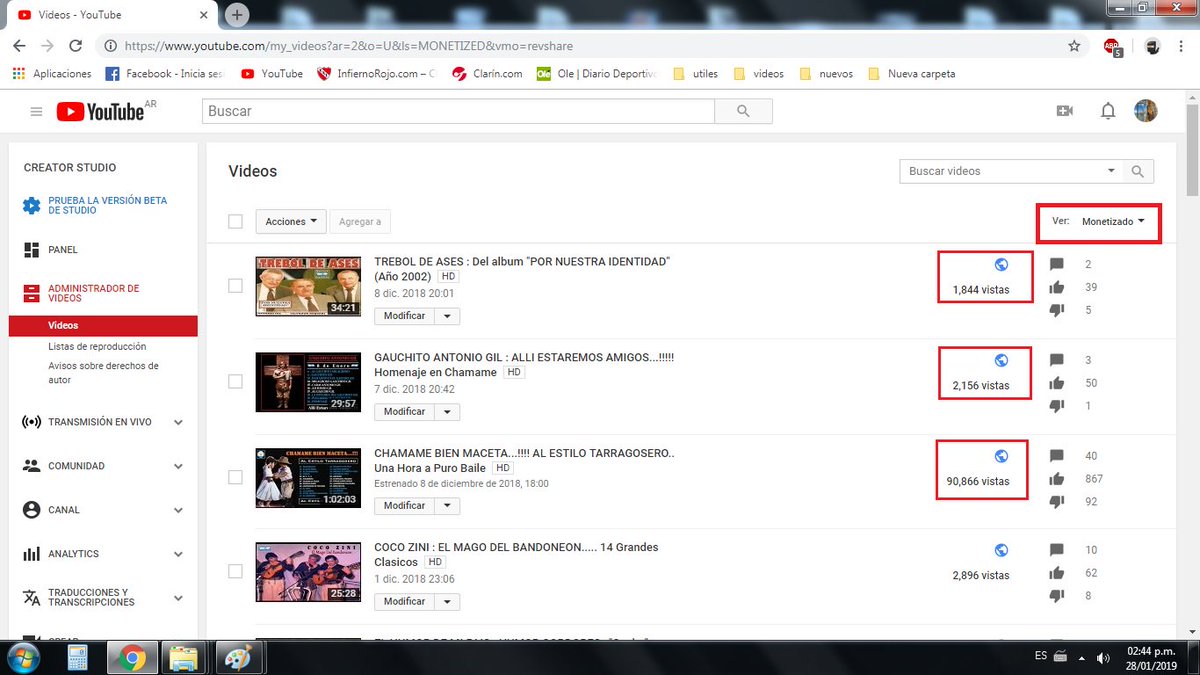
Task: Open the Windows Start button
Action: pos(23,657)
